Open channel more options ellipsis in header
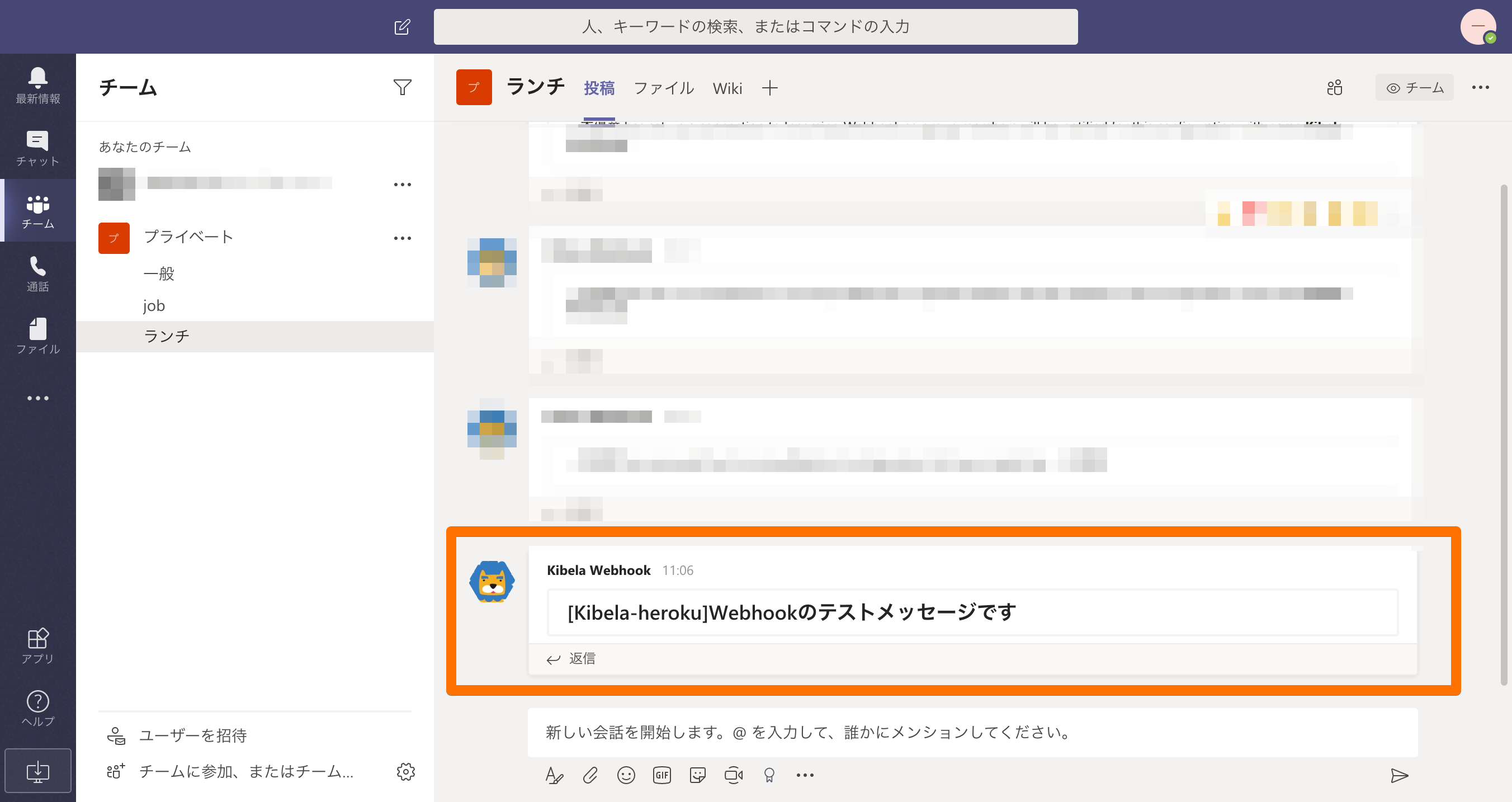This screenshot has height=802, width=1512. 1480,87
